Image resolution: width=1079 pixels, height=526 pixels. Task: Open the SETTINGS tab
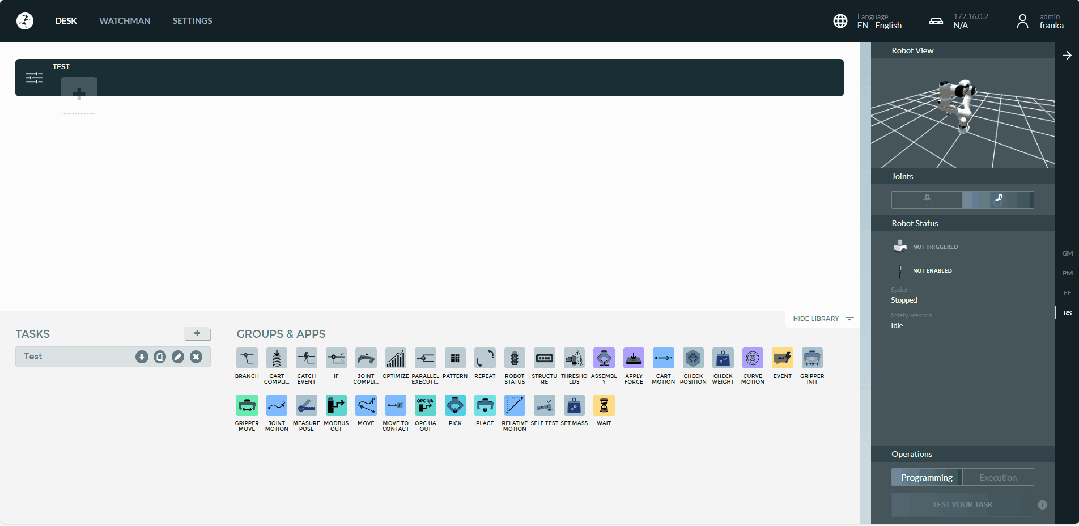(192, 21)
